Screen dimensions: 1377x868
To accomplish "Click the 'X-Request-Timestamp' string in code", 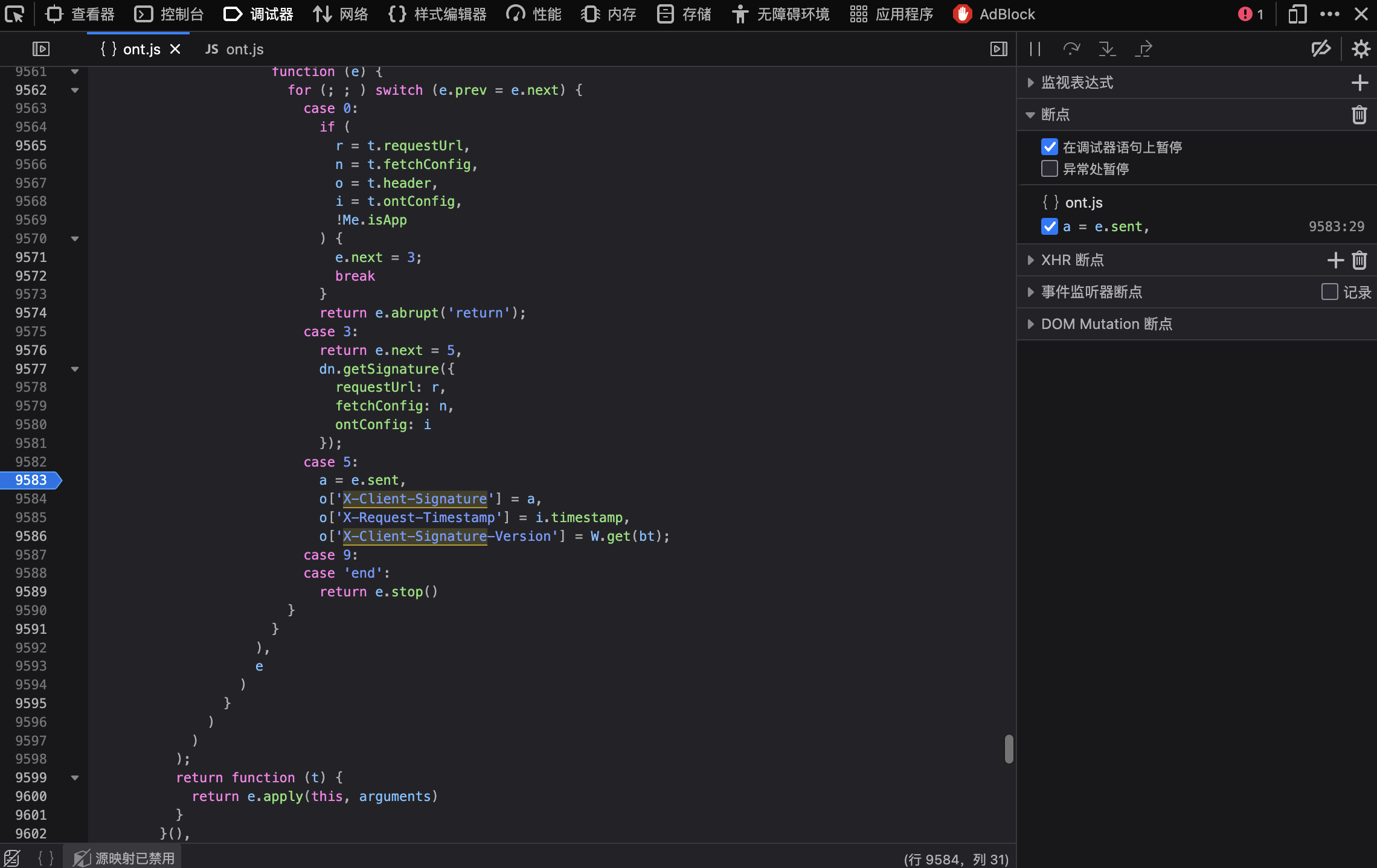I will click(x=419, y=517).
